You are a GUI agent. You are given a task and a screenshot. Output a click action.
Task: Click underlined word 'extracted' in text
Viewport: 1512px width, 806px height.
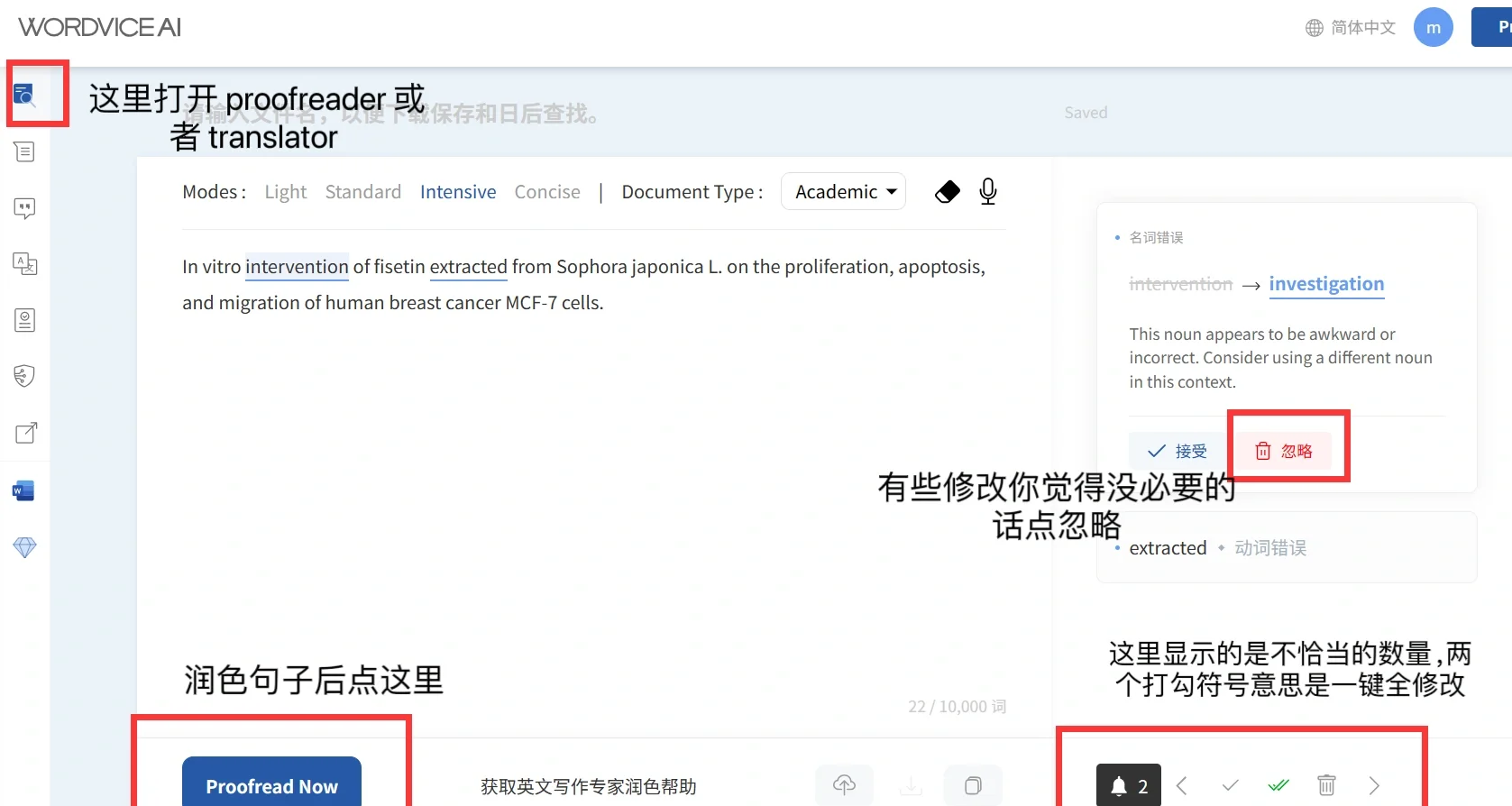coord(469,267)
